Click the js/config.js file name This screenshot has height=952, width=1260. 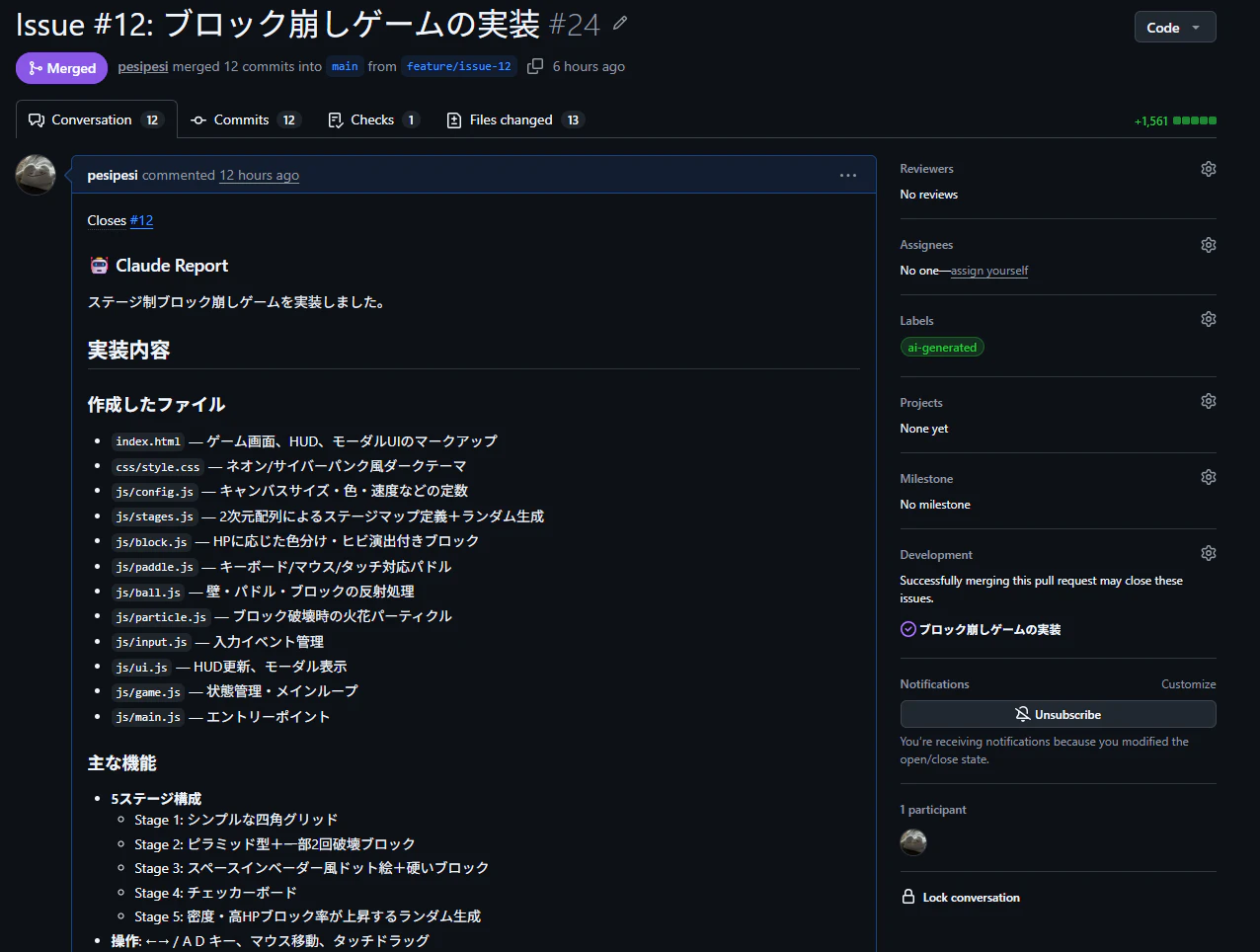[x=155, y=491]
